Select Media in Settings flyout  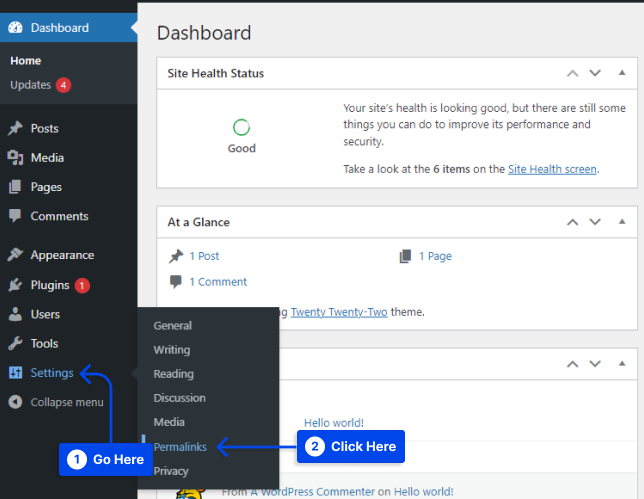(169, 422)
